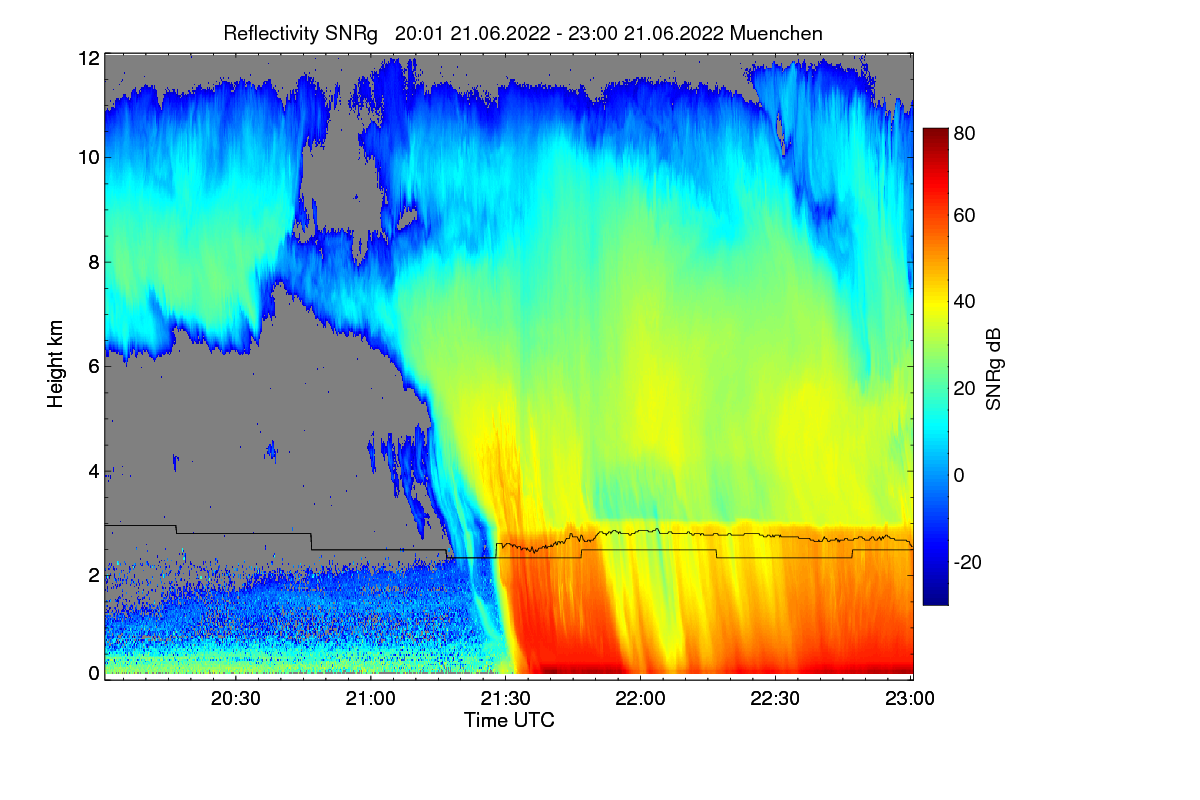Viewport: 1200px width, 800px height.
Task: Click the colorbar value 60
Action: pyautogui.click(x=965, y=215)
